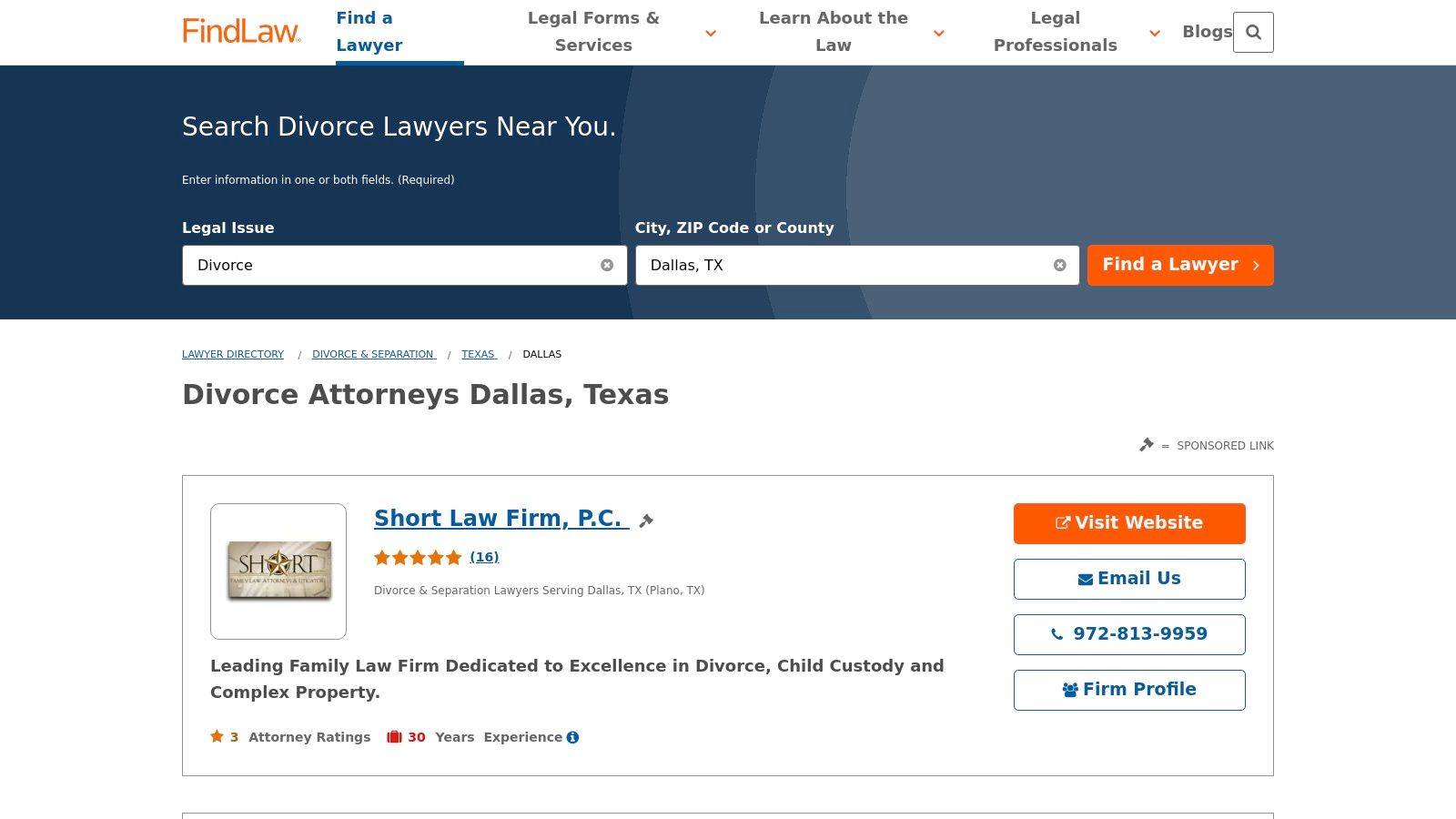Click the gavel icon in the sponsored link legend

click(1147, 445)
